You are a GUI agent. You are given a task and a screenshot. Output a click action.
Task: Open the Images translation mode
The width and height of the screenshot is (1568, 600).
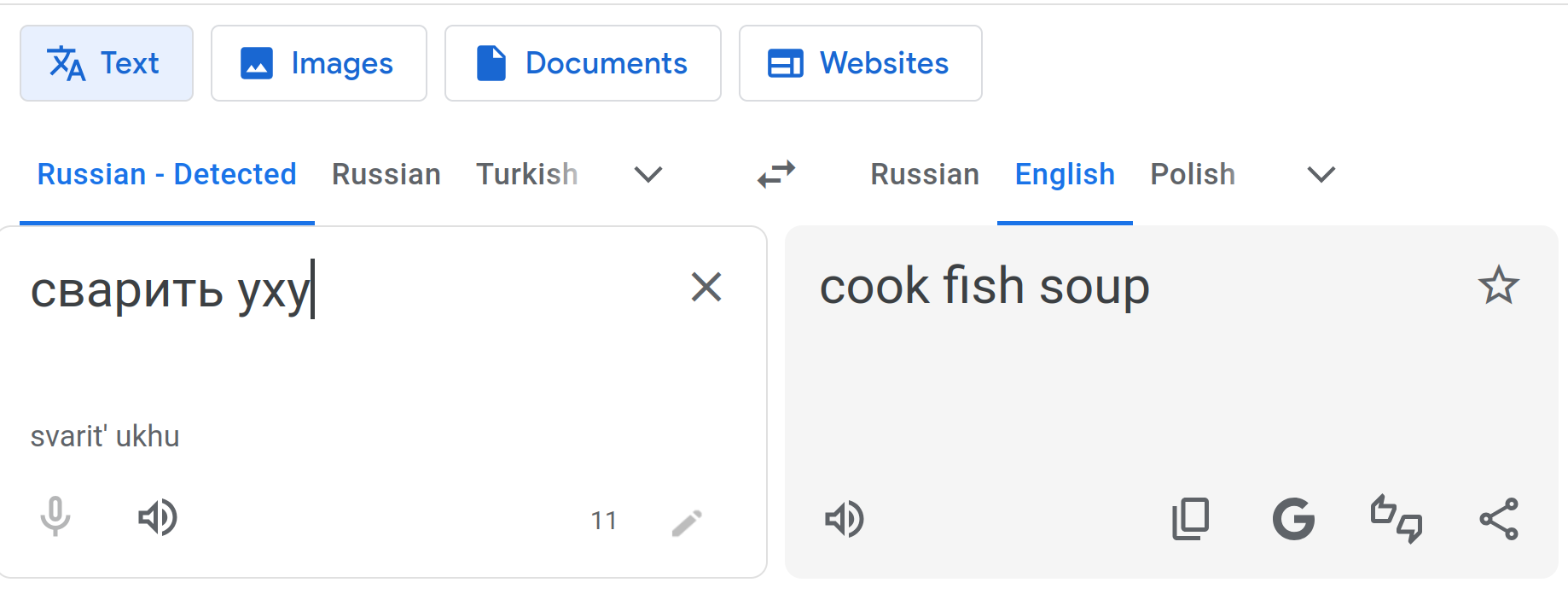[318, 63]
